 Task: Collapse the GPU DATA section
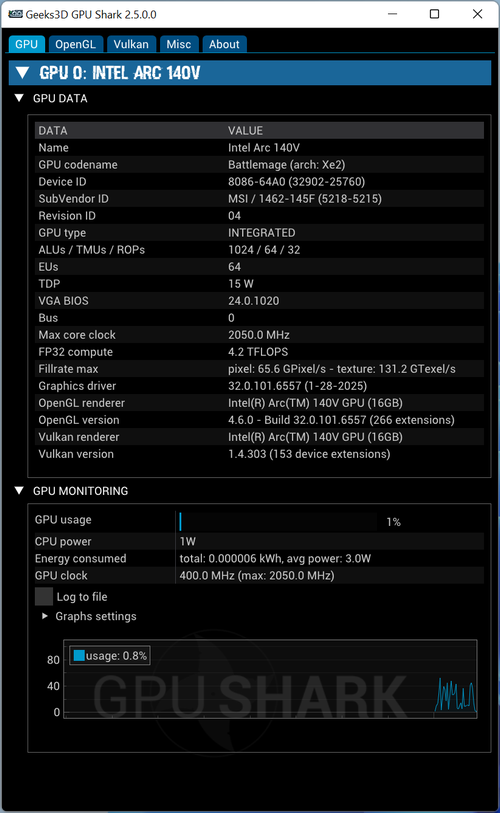[x=19, y=98]
